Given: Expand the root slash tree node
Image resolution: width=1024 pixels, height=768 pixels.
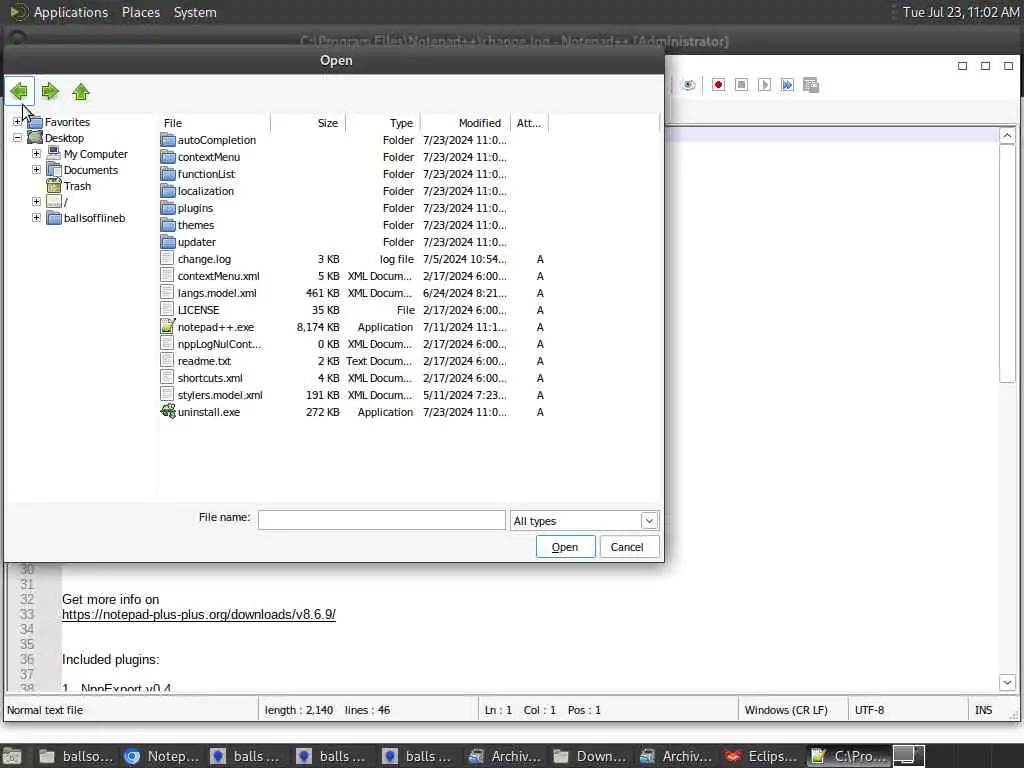Looking at the screenshot, I should click(x=37, y=202).
